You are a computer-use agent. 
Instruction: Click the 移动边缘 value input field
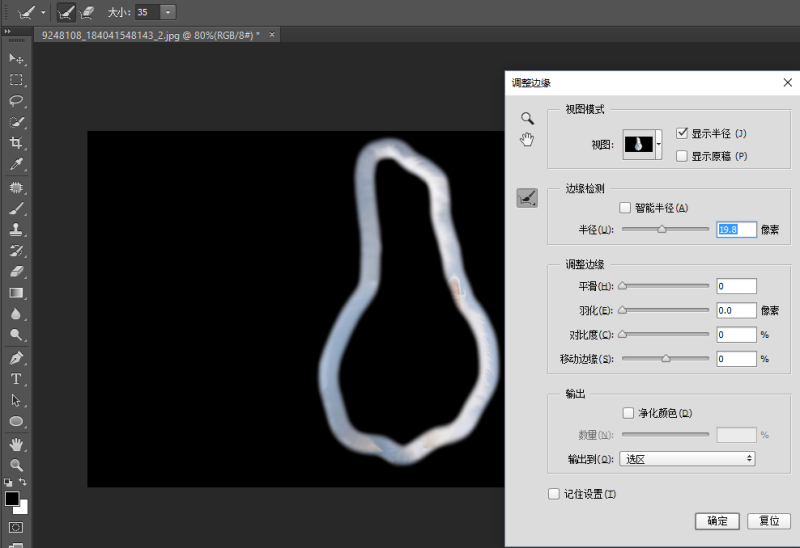pos(736,359)
